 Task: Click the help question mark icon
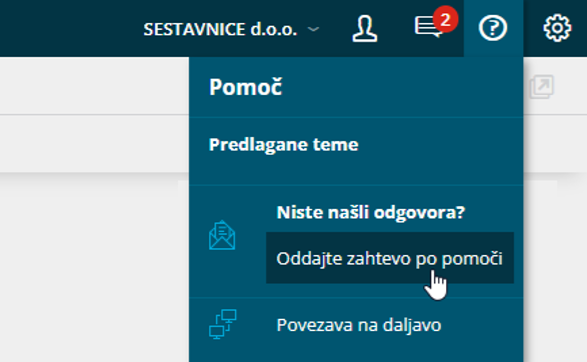(493, 28)
